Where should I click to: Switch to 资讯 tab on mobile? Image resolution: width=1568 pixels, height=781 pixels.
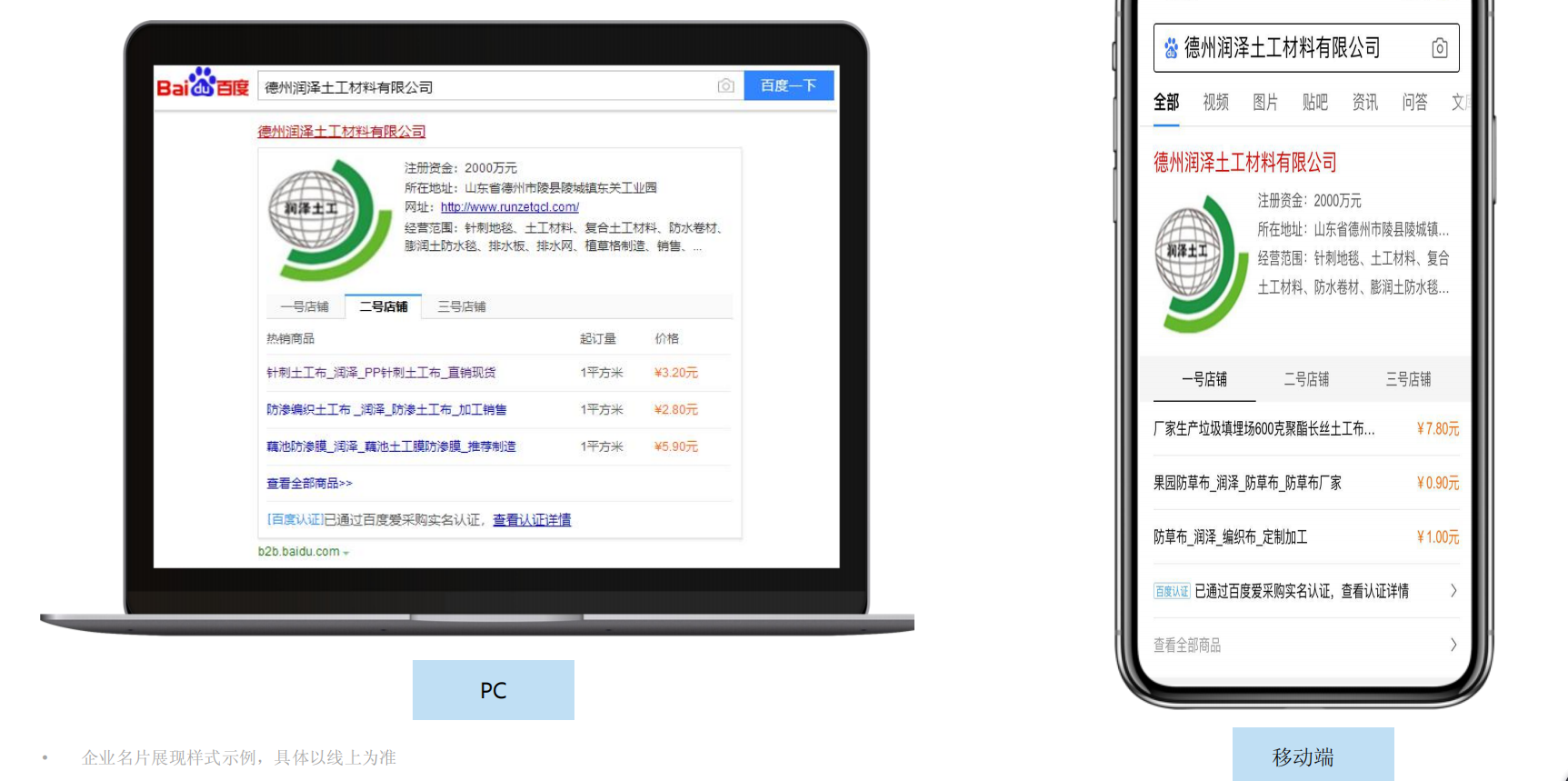pyautogui.click(x=1364, y=102)
